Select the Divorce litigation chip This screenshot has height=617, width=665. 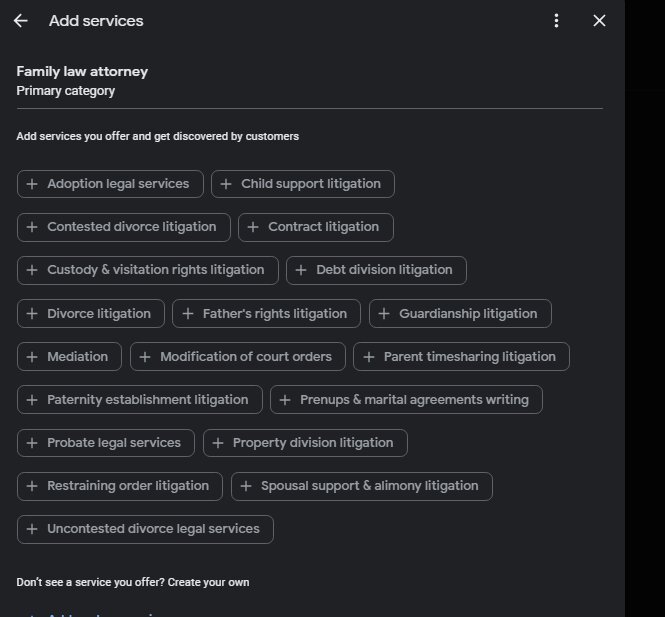pos(91,314)
